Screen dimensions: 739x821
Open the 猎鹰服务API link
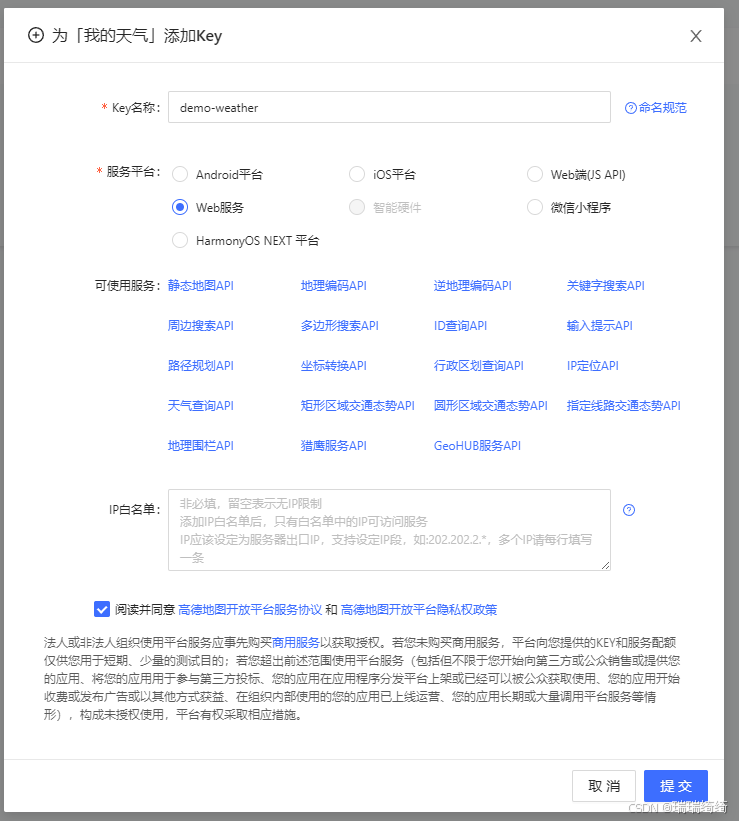click(x=334, y=446)
